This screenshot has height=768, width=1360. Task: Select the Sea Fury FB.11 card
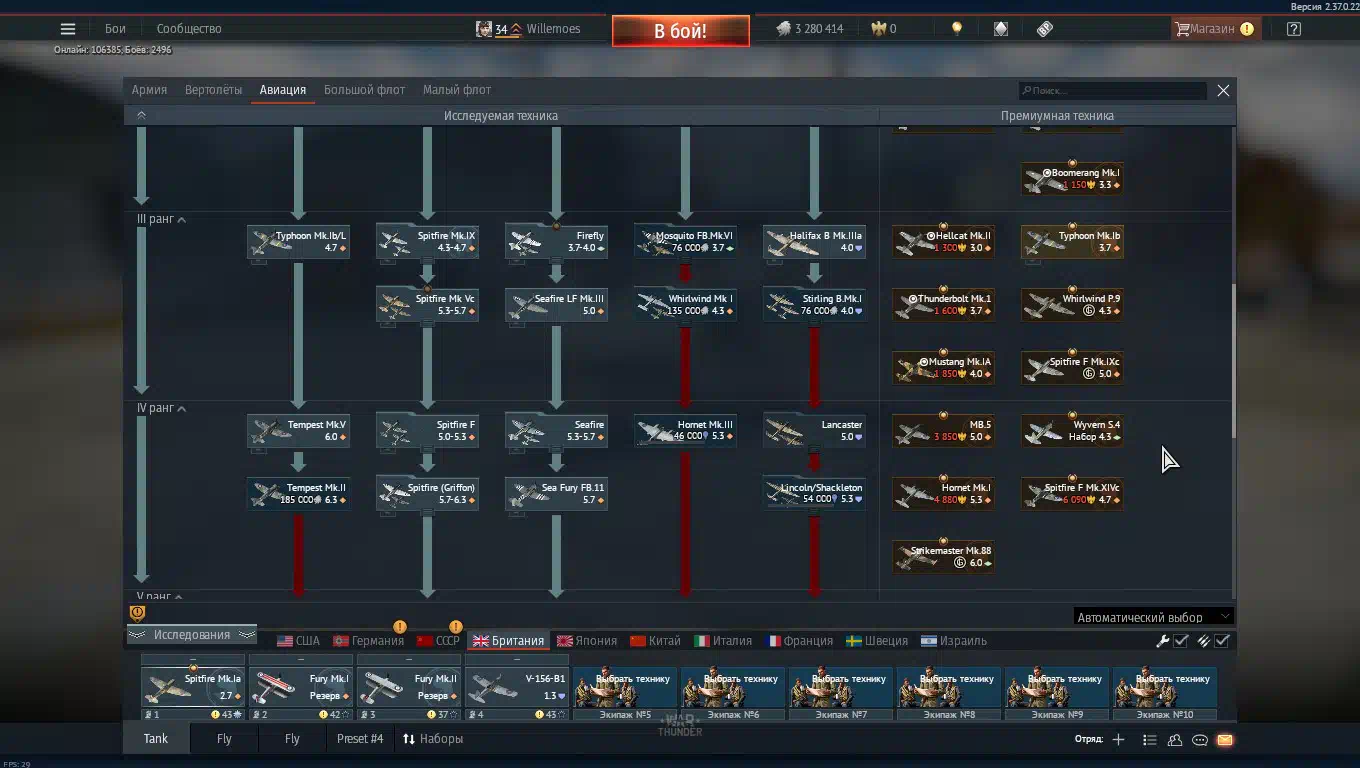[556, 494]
